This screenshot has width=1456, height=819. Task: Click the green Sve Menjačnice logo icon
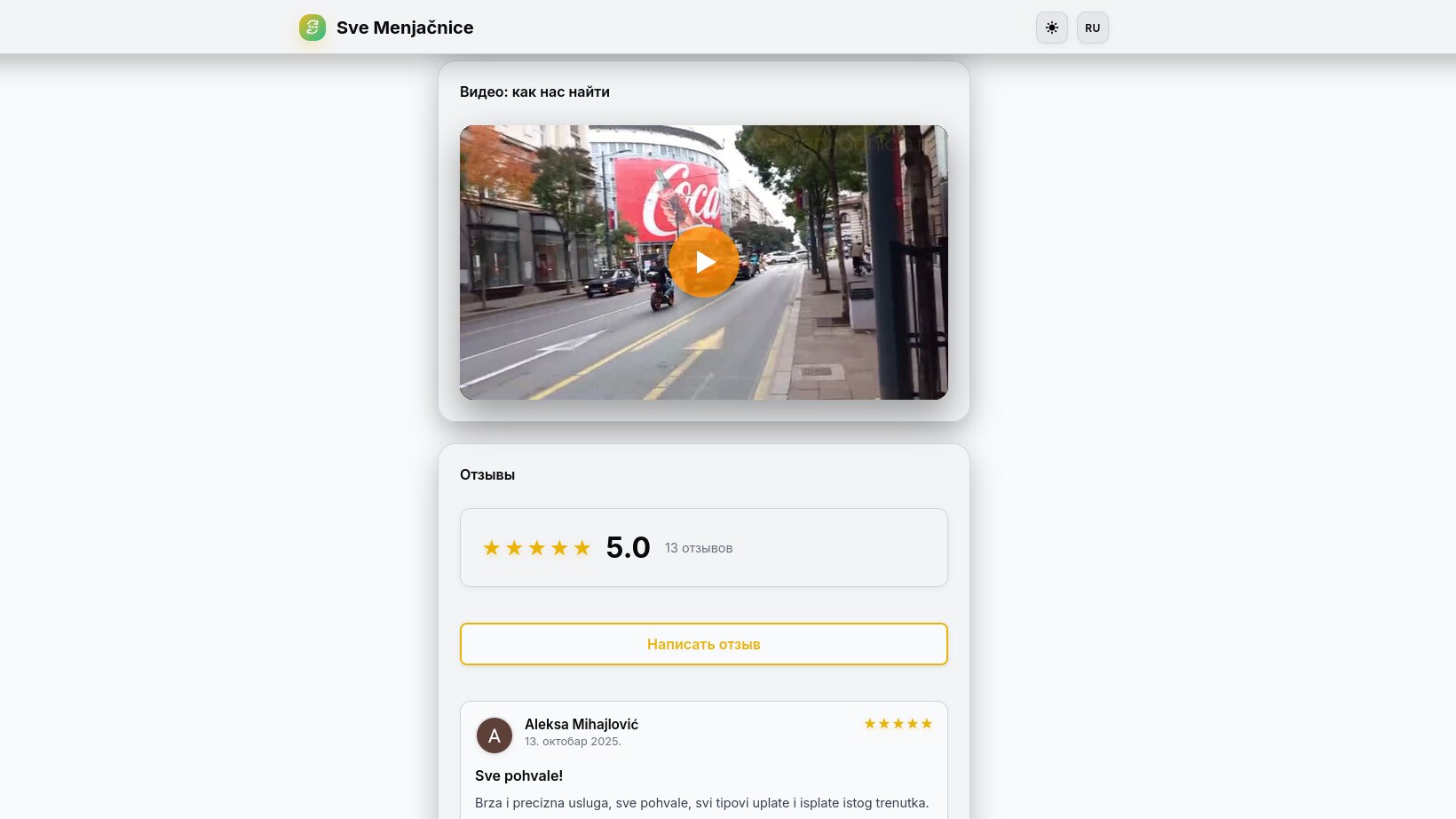[x=313, y=28]
